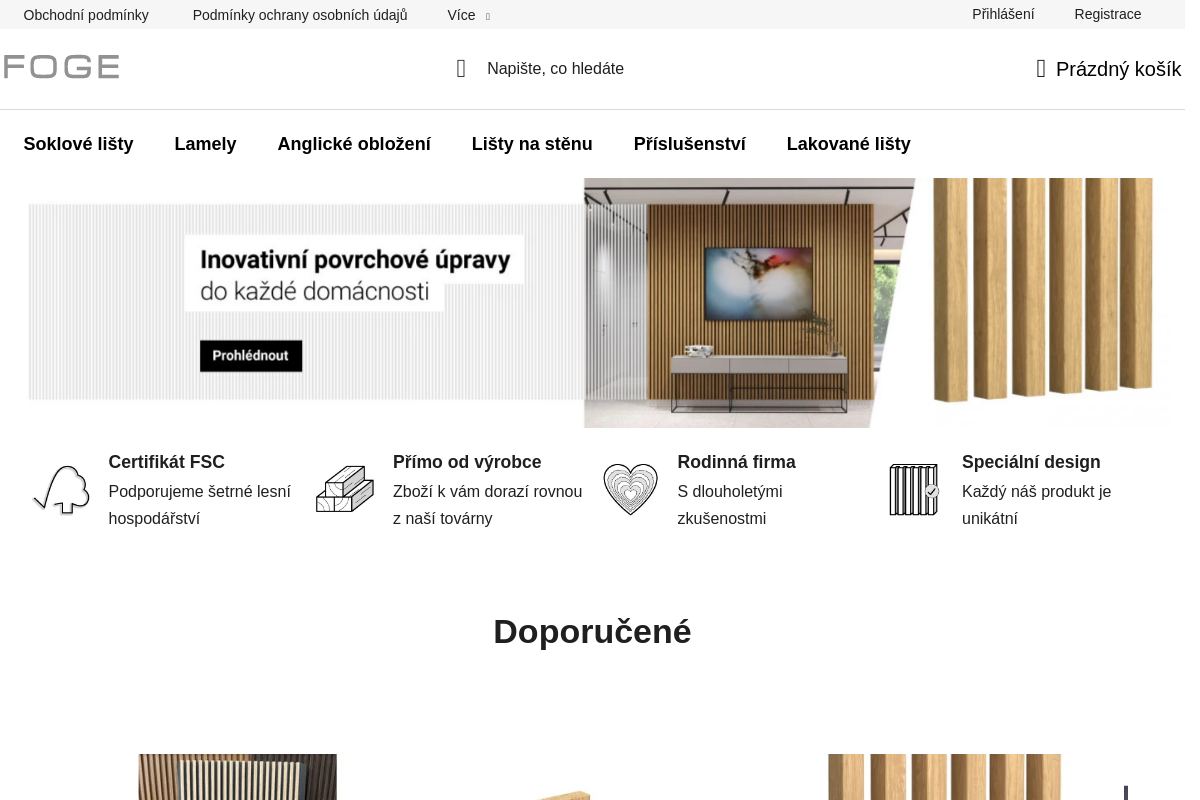Click the family firm heart icon
1200x800 pixels.
(630, 490)
